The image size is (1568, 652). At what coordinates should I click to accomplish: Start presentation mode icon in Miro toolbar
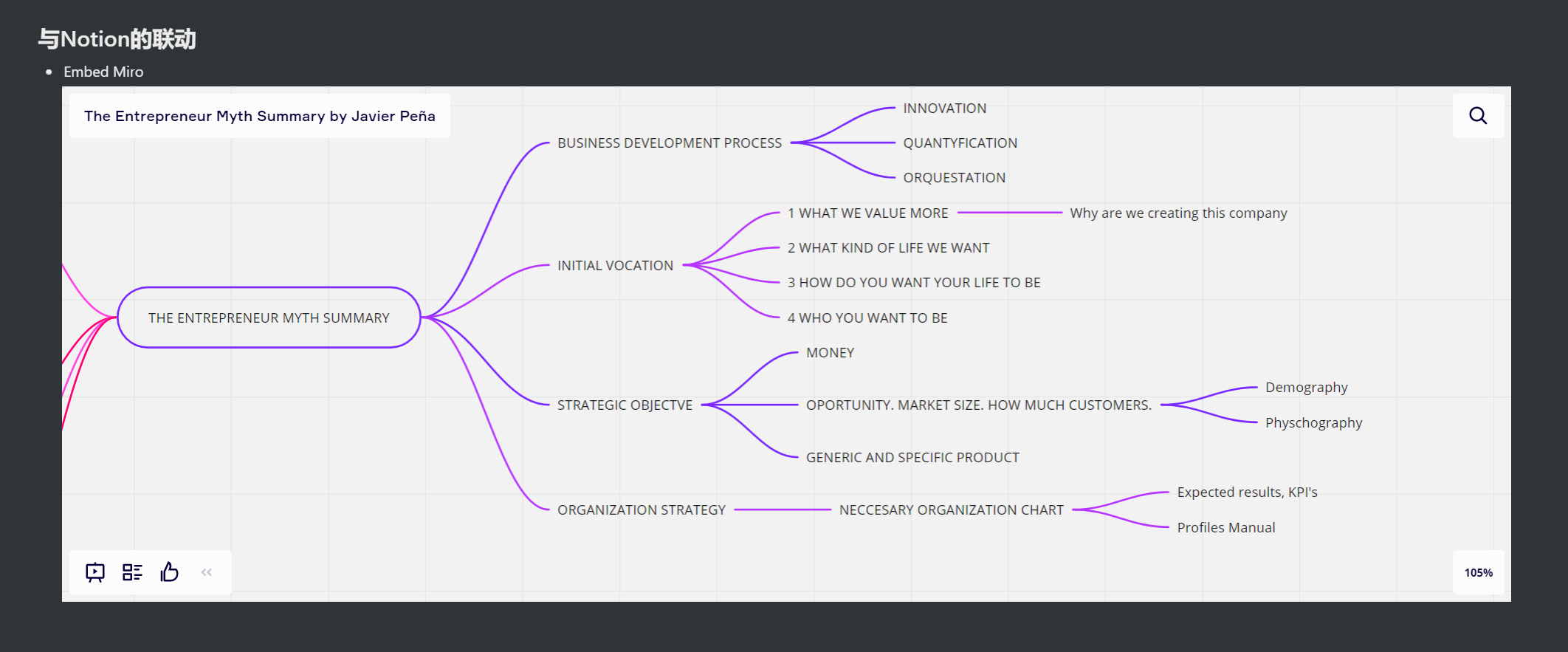tap(95, 572)
